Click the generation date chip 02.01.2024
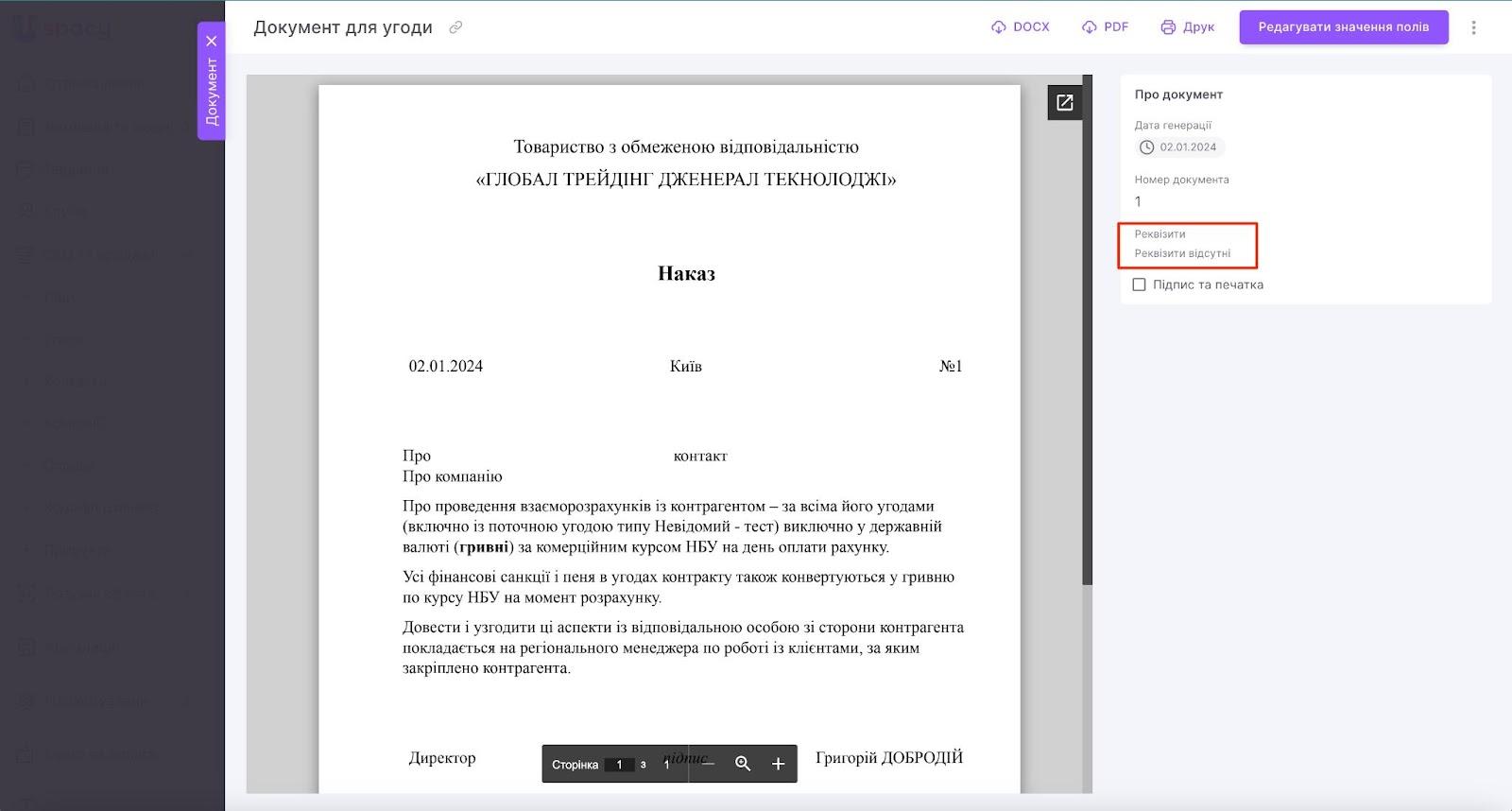1512x811 pixels. 1178,147
